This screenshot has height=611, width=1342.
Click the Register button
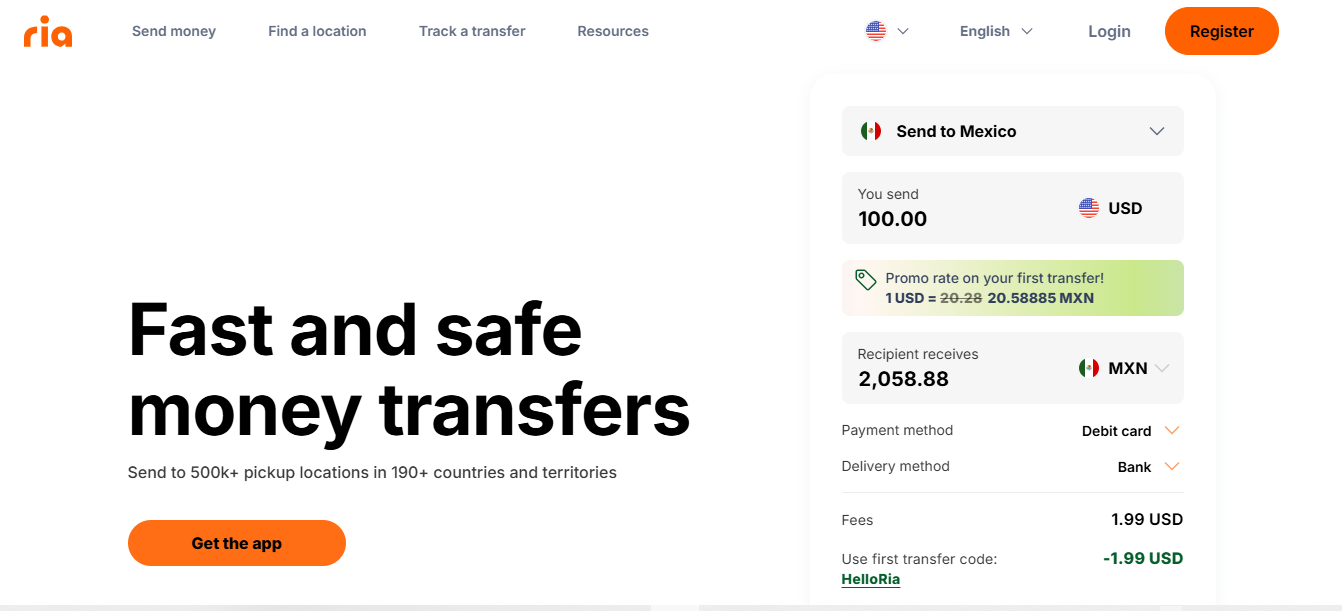click(x=1222, y=31)
